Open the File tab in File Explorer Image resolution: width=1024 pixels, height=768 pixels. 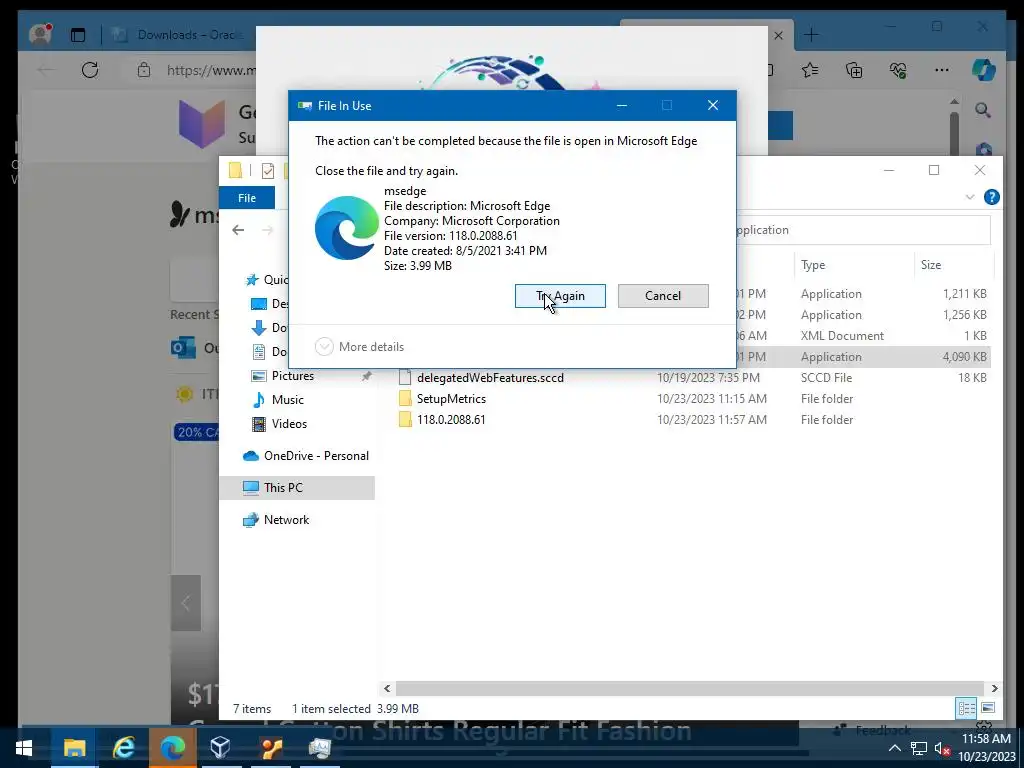pyautogui.click(x=247, y=198)
